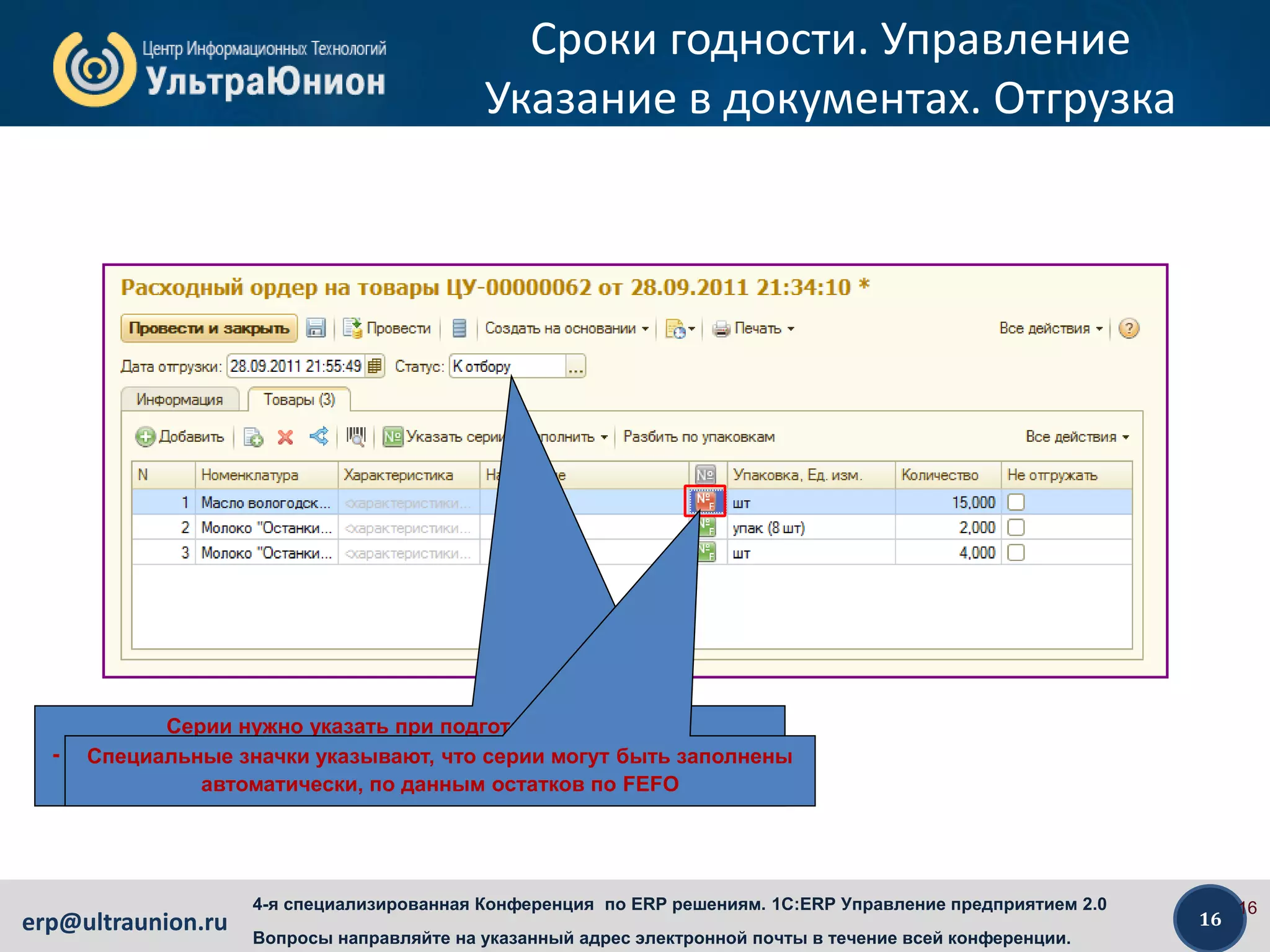This screenshot has width=1270, height=952.
Task: Click the N column header
Action: [164, 475]
